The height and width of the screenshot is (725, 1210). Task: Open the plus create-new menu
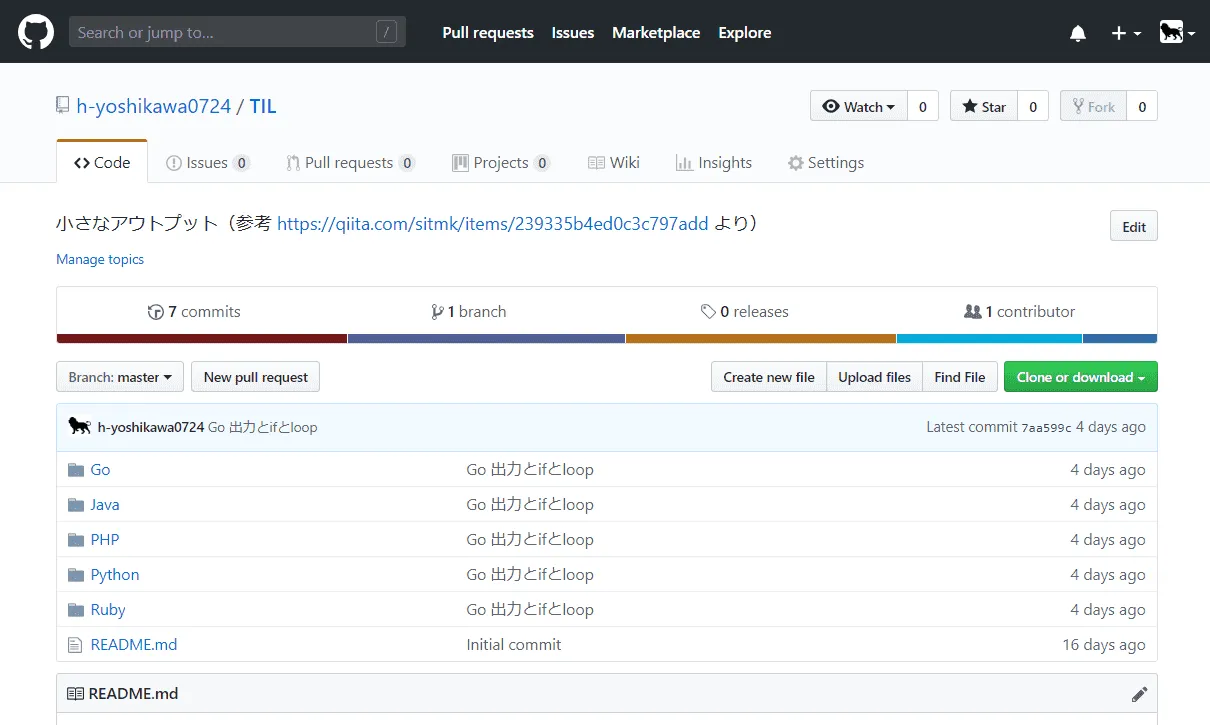[x=1125, y=33]
